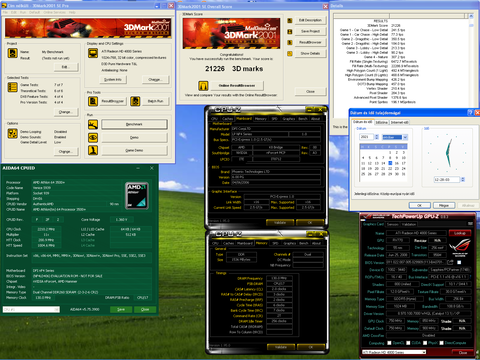Toggle the CUDA checkbox in GPU-Z

tap(408, 343)
